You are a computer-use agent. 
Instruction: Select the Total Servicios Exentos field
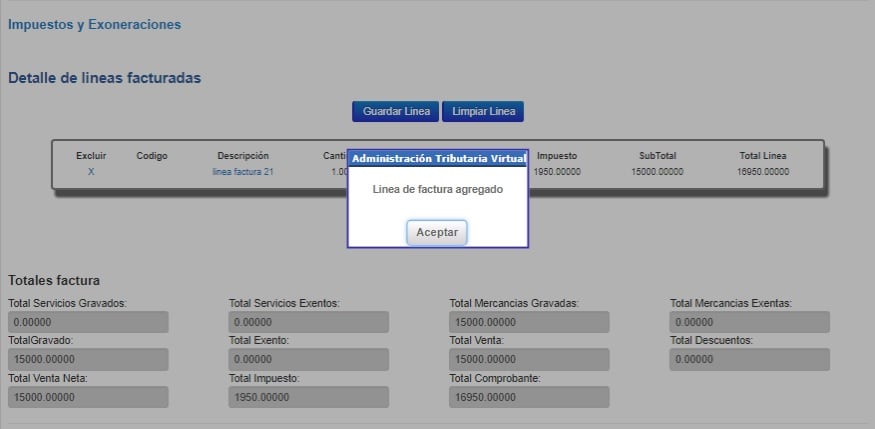pos(308,322)
